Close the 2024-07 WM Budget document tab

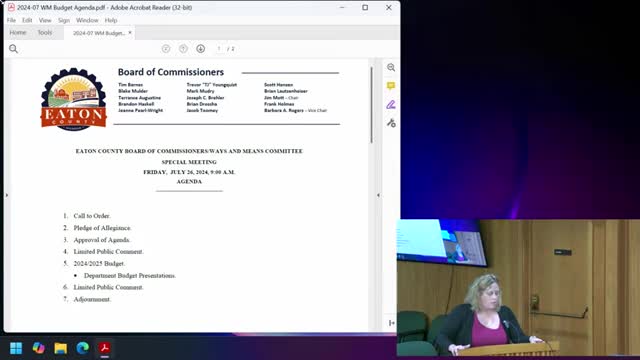pos(130,33)
